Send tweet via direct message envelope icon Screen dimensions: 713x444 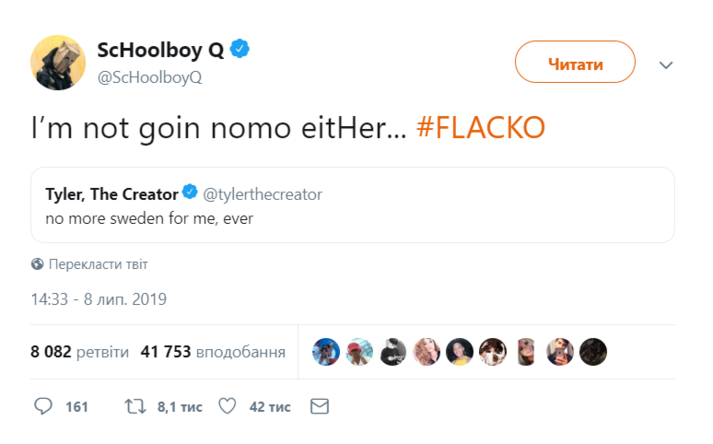click(x=320, y=407)
